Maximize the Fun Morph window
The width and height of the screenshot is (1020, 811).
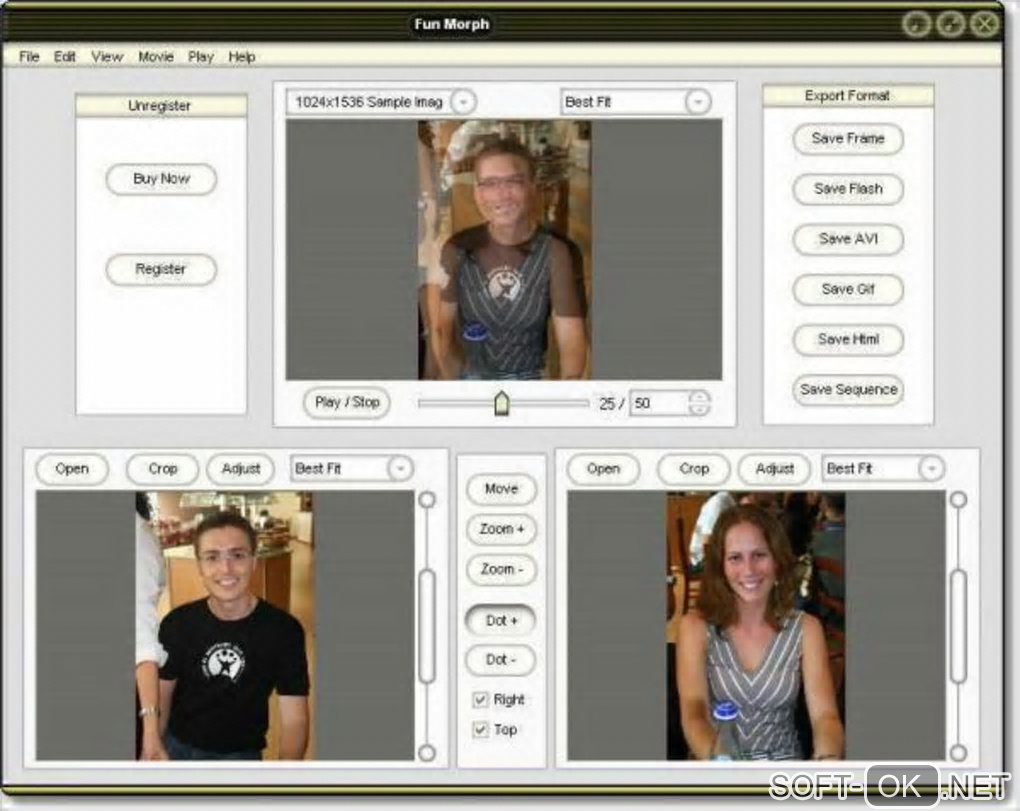(950, 24)
